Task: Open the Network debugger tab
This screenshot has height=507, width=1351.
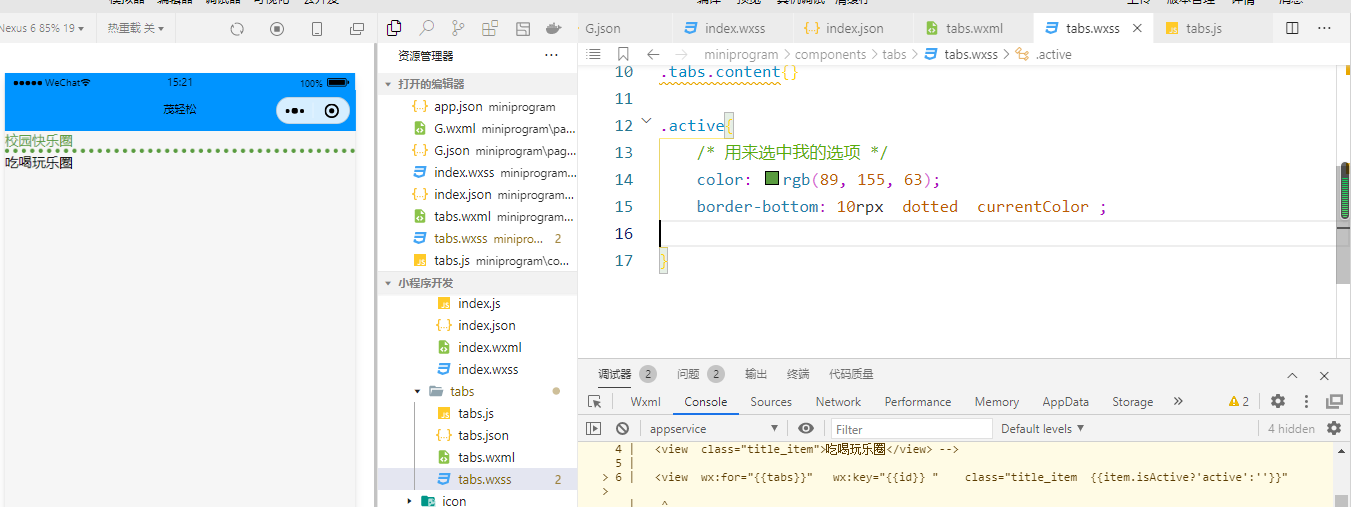Action: coord(838,401)
